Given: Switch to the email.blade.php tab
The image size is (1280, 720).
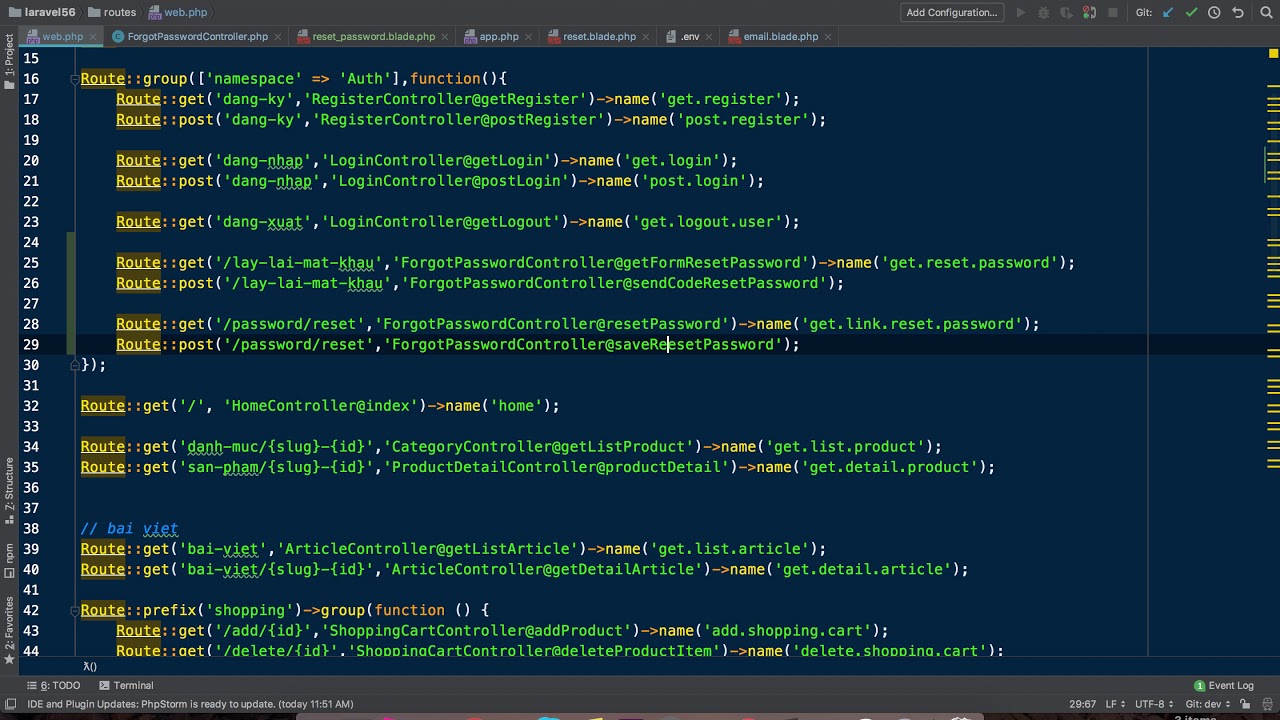Looking at the screenshot, I should (781, 37).
